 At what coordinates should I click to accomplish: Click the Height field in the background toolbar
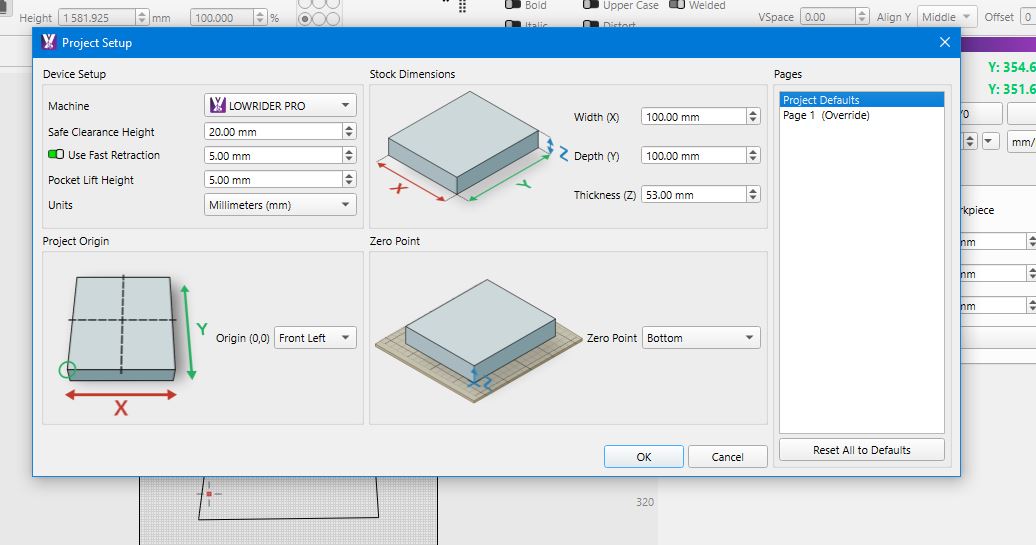(x=97, y=18)
